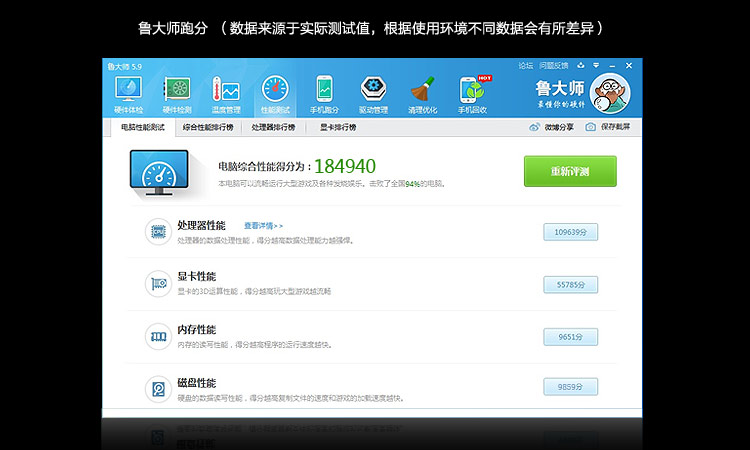Click the 鲁大师 5.9 window title

(x=124, y=66)
